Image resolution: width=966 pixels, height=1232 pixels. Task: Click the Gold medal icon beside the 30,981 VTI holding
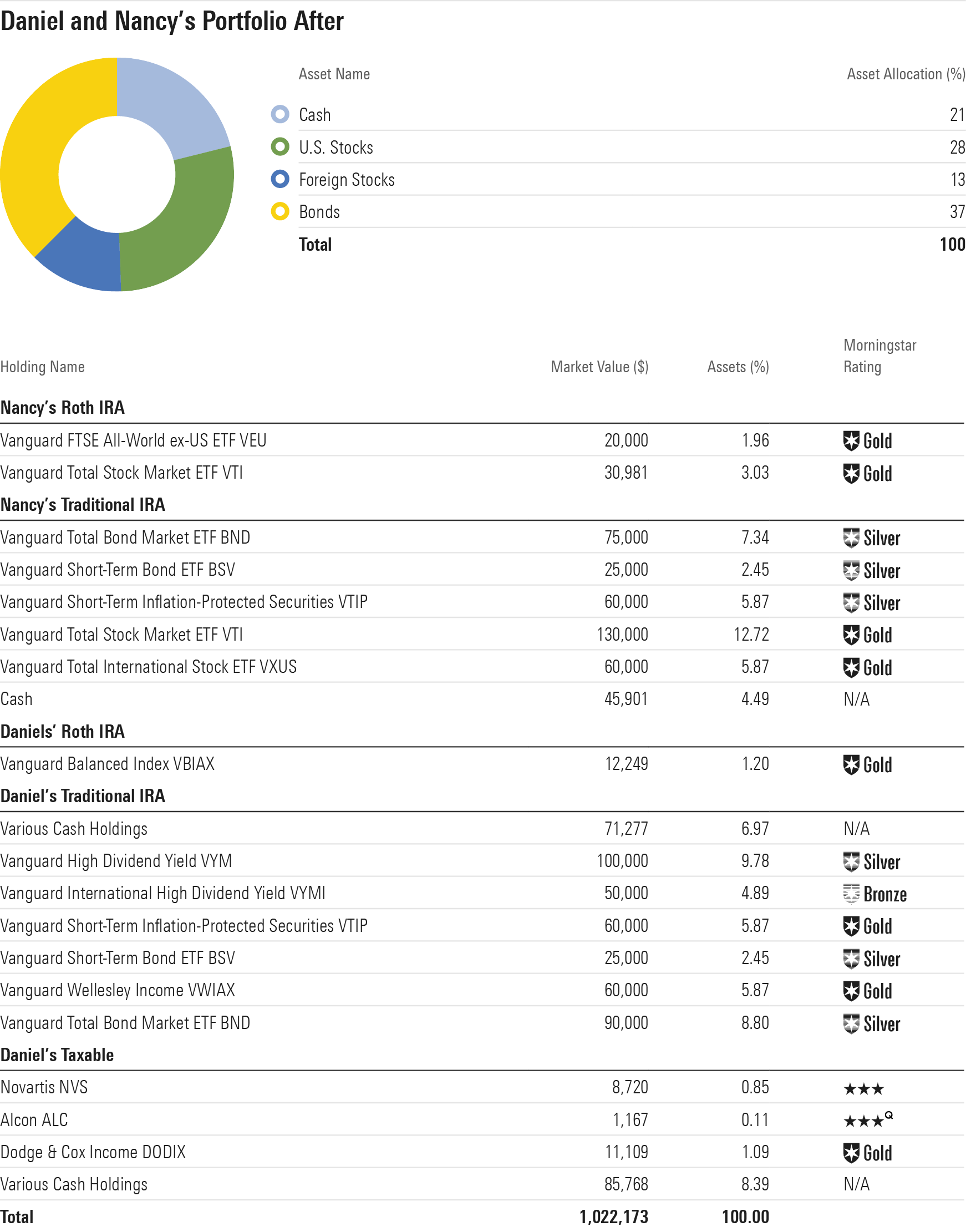coord(851,474)
